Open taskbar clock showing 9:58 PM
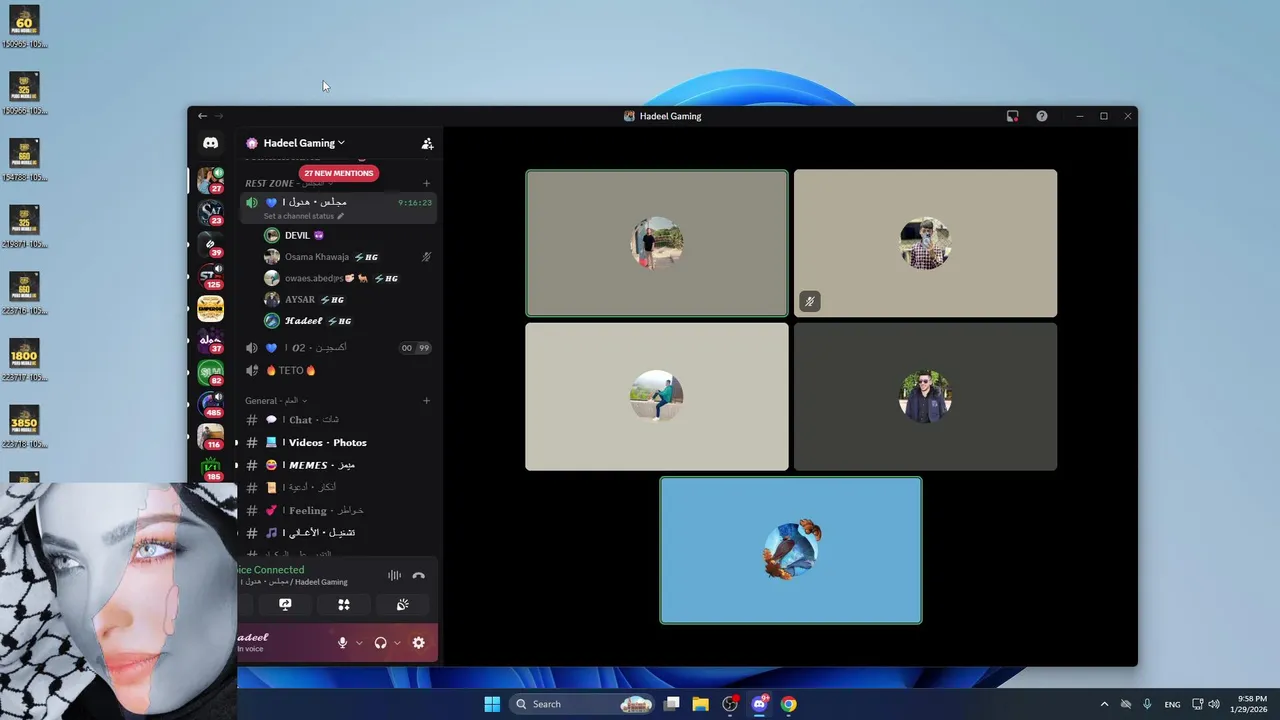The image size is (1280, 720). (x=1252, y=704)
